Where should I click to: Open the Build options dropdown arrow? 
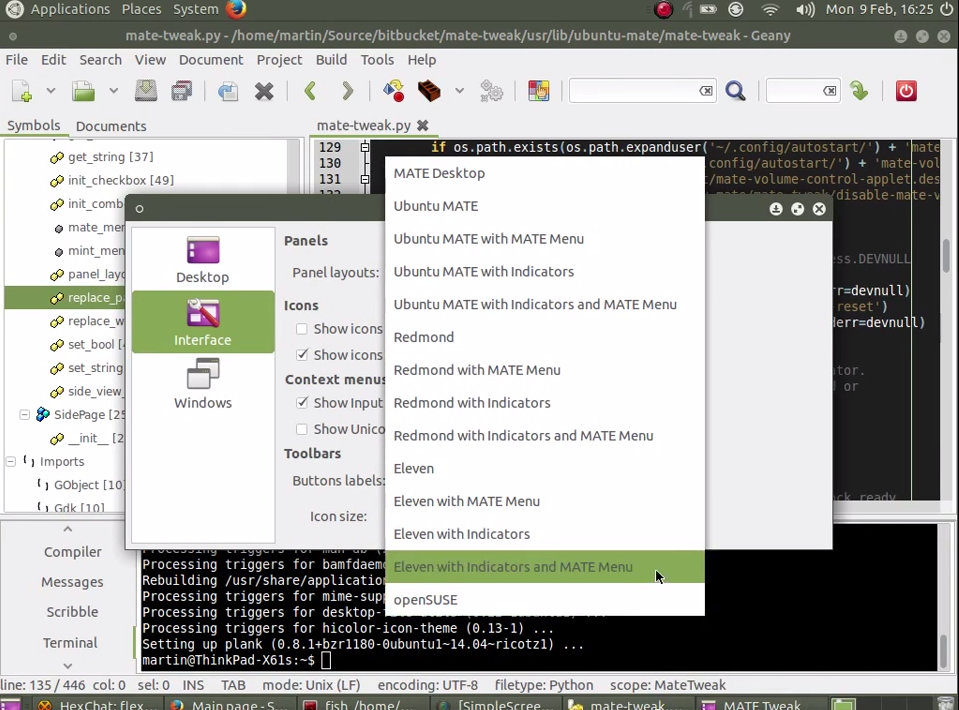(x=459, y=91)
